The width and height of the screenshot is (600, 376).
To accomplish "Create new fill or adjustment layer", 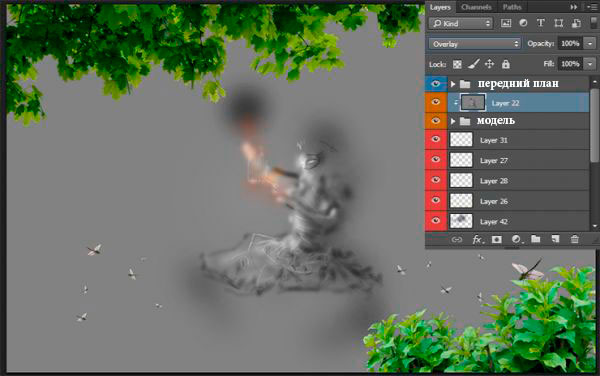I will coord(517,239).
